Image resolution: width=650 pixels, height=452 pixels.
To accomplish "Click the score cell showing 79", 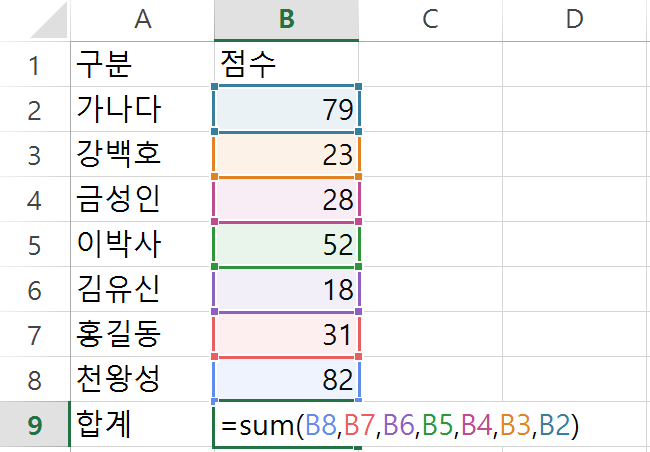I will click(x=286, y=109).
